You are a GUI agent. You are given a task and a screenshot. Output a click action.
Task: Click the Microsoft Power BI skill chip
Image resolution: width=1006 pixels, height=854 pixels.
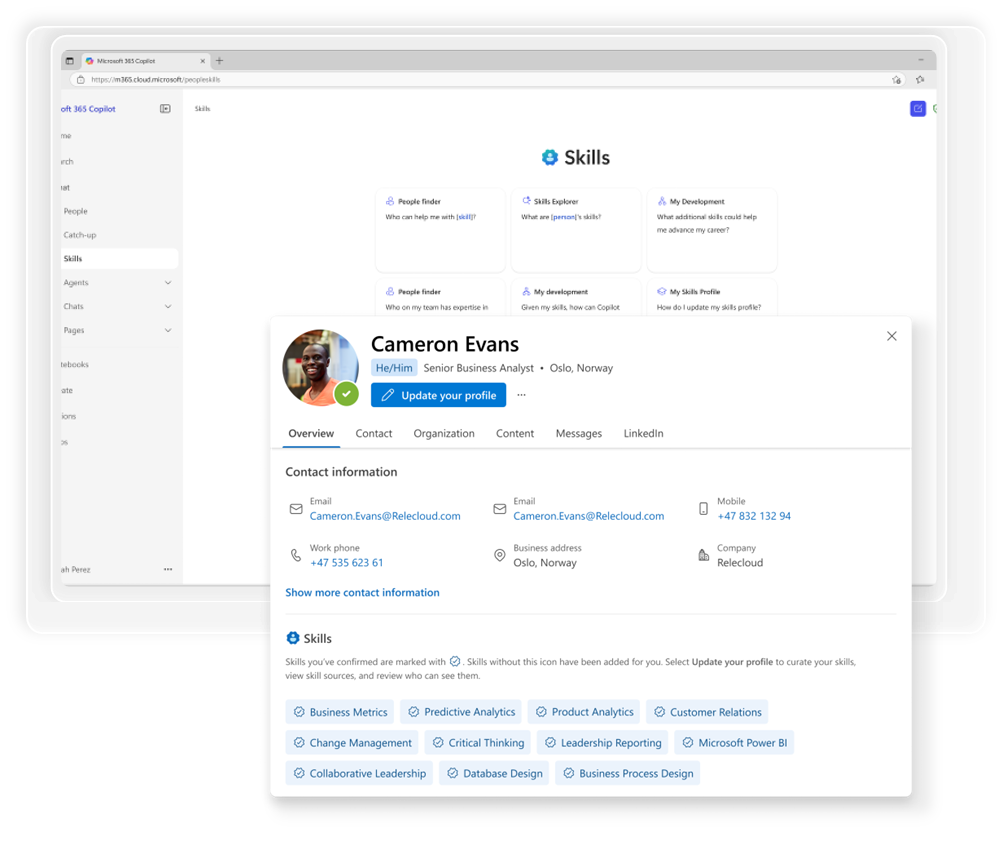(x=734, y=743)
